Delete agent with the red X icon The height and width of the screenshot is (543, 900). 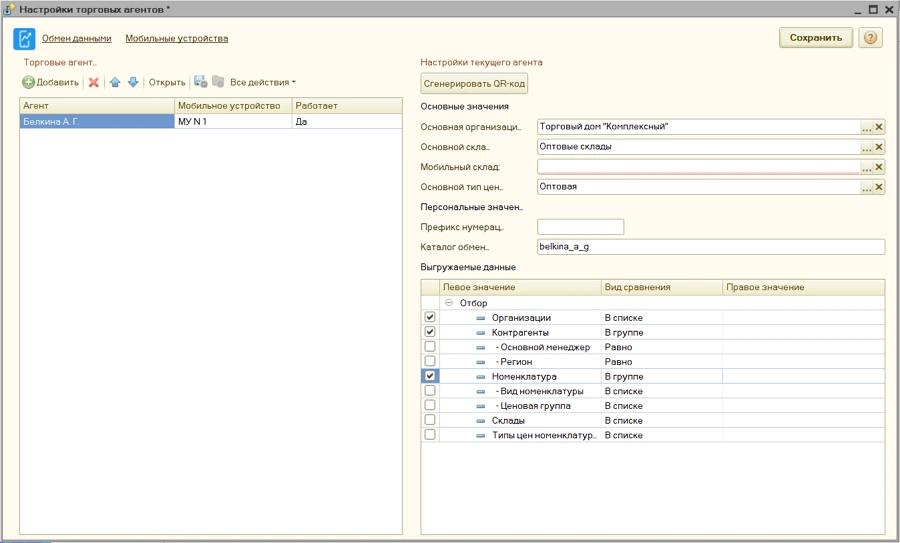click(94, 82)
